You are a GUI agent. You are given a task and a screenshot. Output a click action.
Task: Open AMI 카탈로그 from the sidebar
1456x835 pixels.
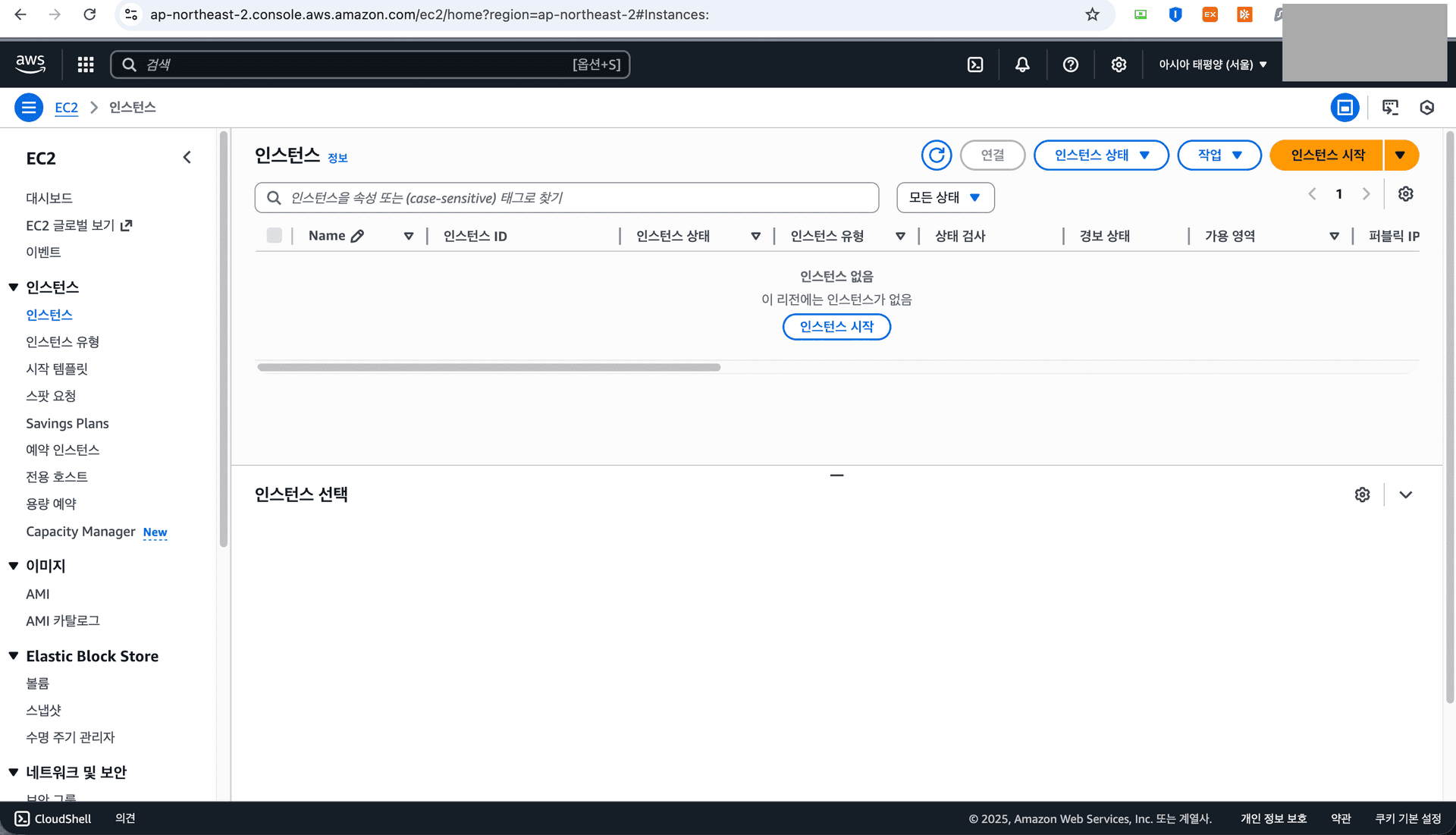tap(61, 620)
